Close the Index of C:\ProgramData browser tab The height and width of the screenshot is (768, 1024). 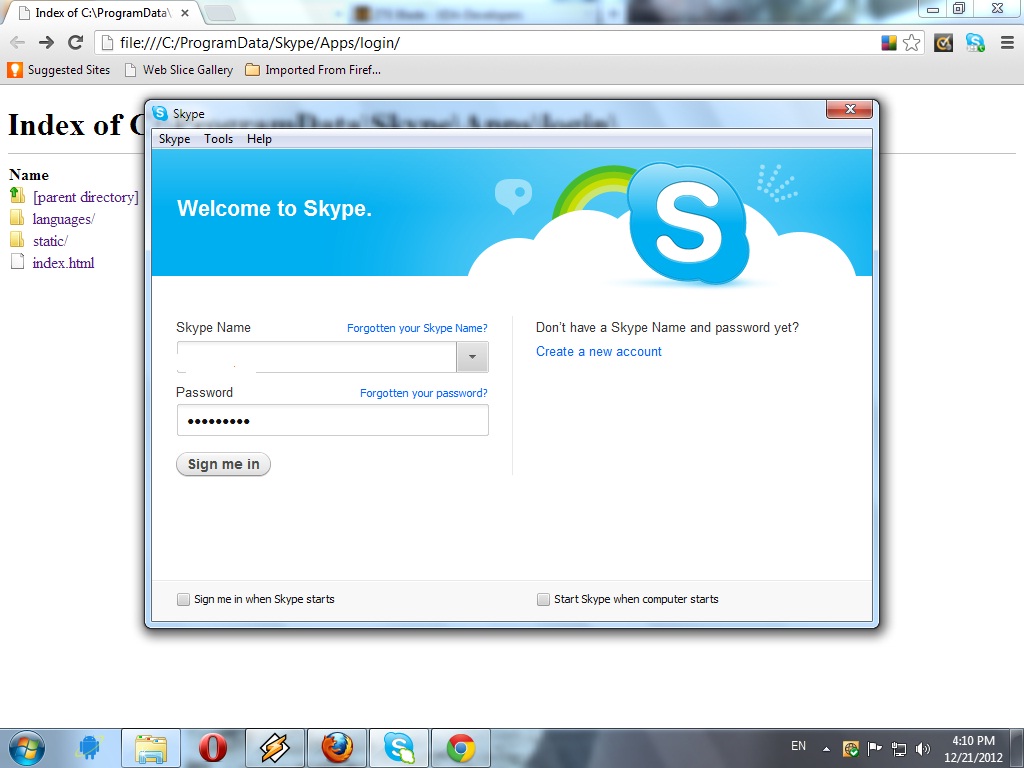tap(185, 12)
